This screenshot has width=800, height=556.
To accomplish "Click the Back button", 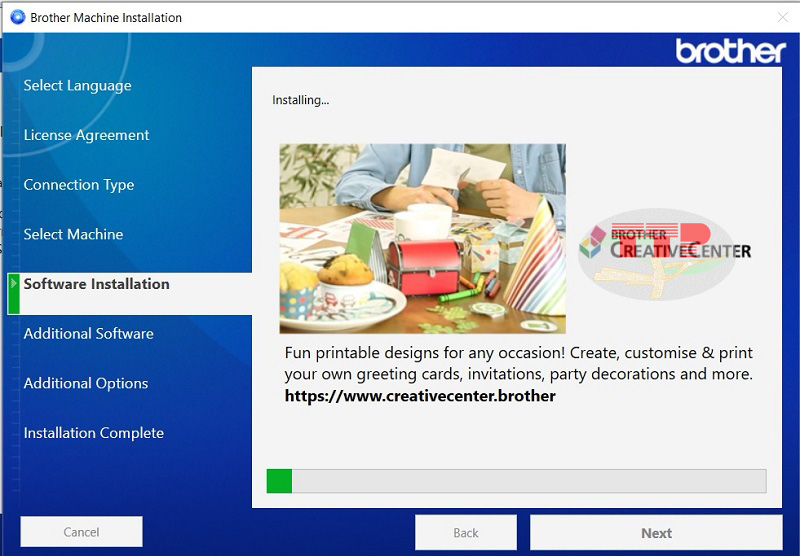I will 466,533.
